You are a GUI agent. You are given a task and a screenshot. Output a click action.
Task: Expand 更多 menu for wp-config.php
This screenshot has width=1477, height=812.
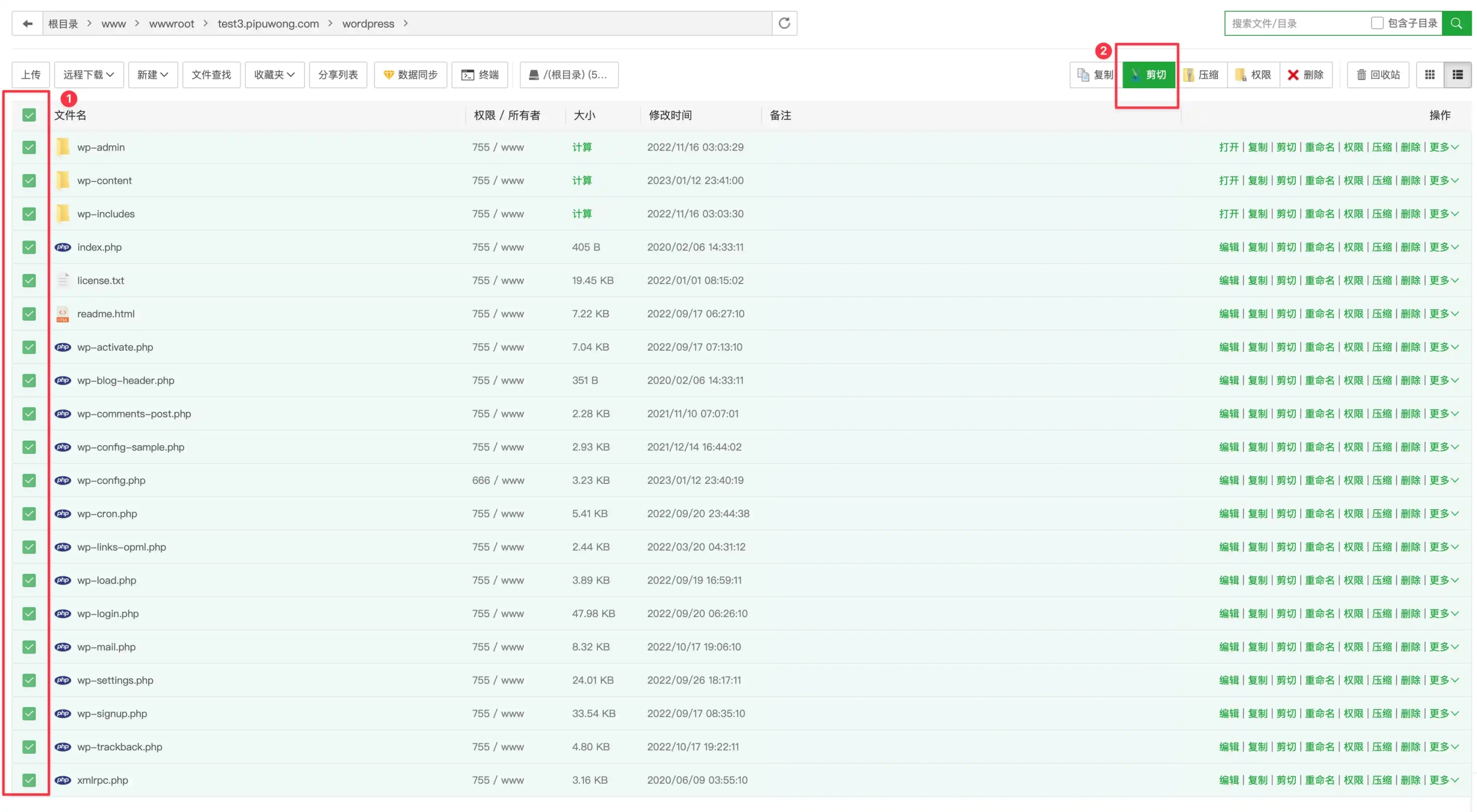[x=1444, y=480]
